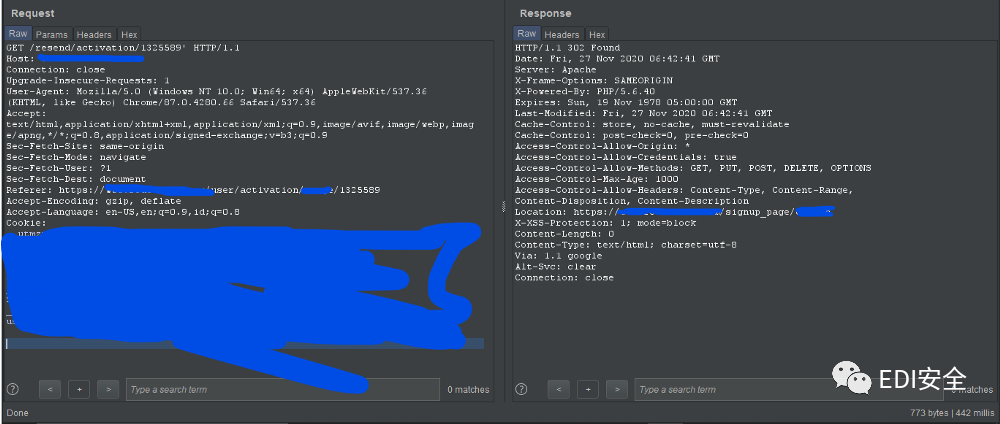Click the Done status bar text
Image resolution: width=1000 pixels, height=424 pixels.
tap(17, 413)
